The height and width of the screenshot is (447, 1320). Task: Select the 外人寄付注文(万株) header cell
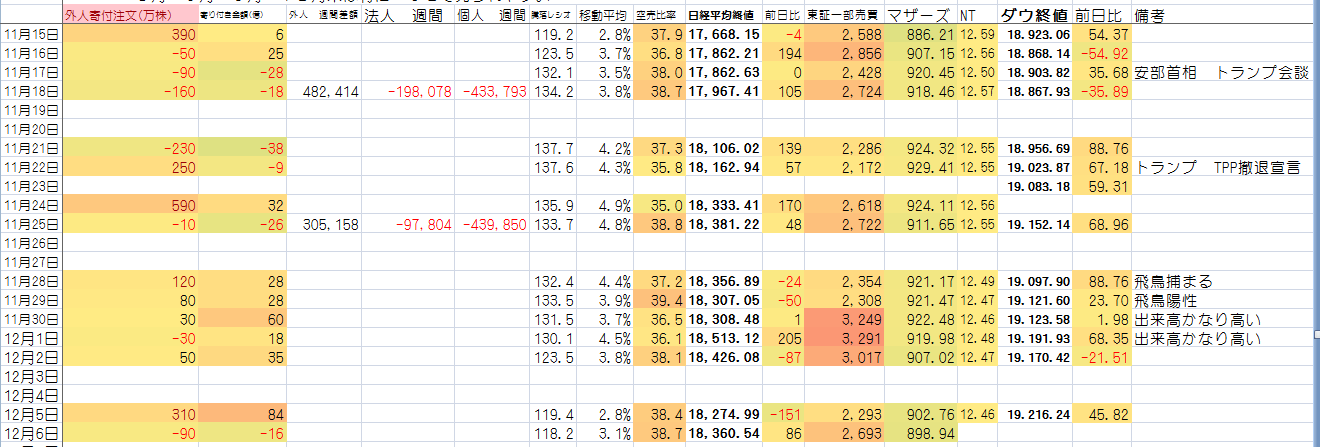pos(118,16)
